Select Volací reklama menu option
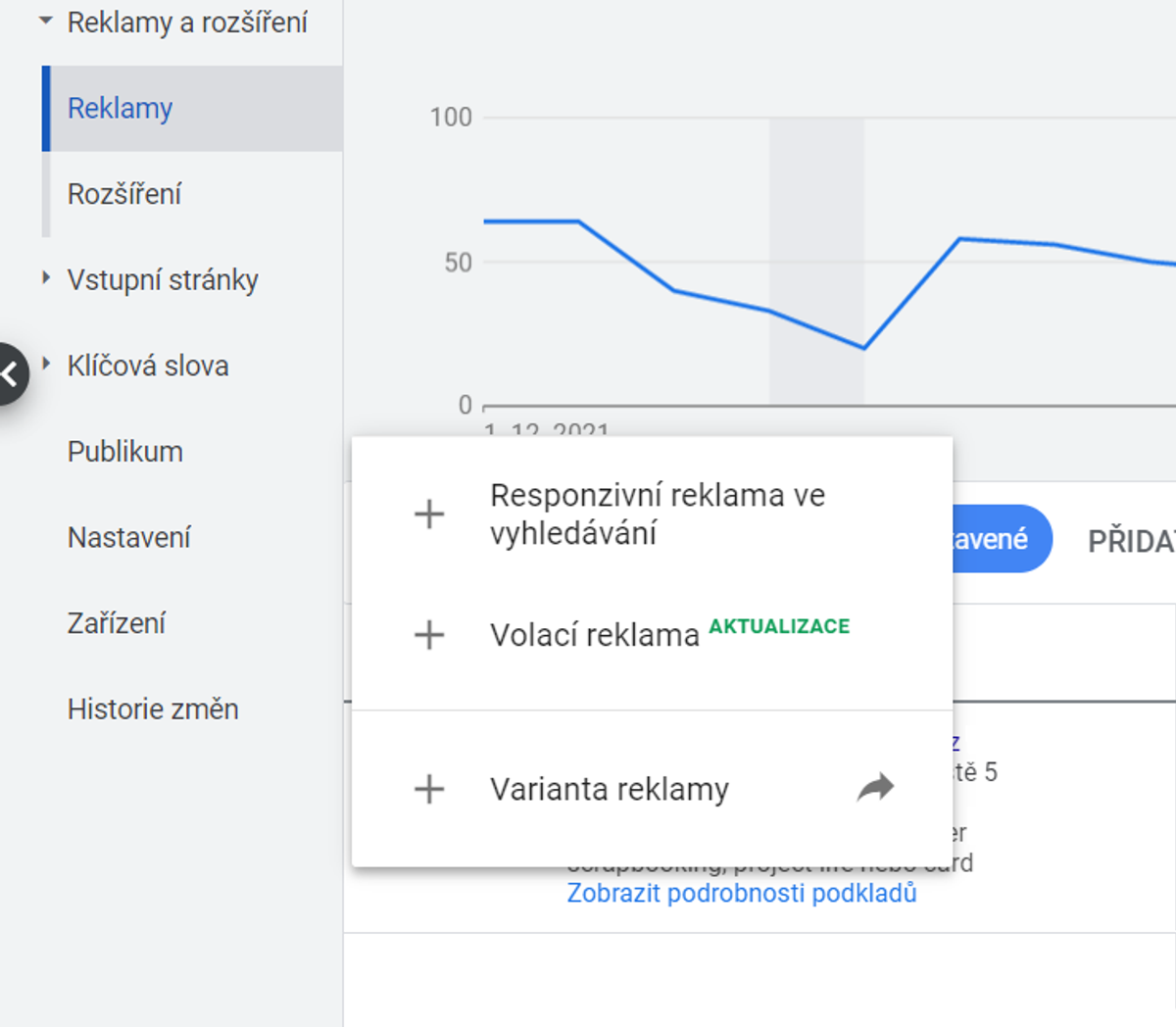This screenshot has height=1027, width=1176. [x=652, y=635]
